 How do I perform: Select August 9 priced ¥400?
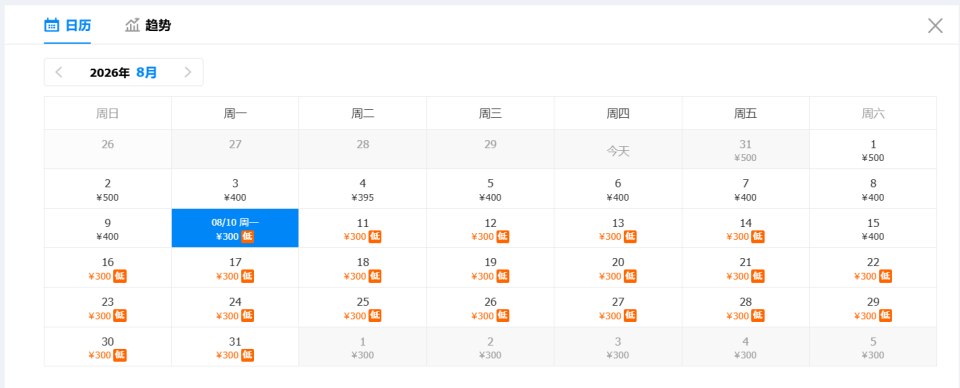pyautogui.click(x=108, y=228)
